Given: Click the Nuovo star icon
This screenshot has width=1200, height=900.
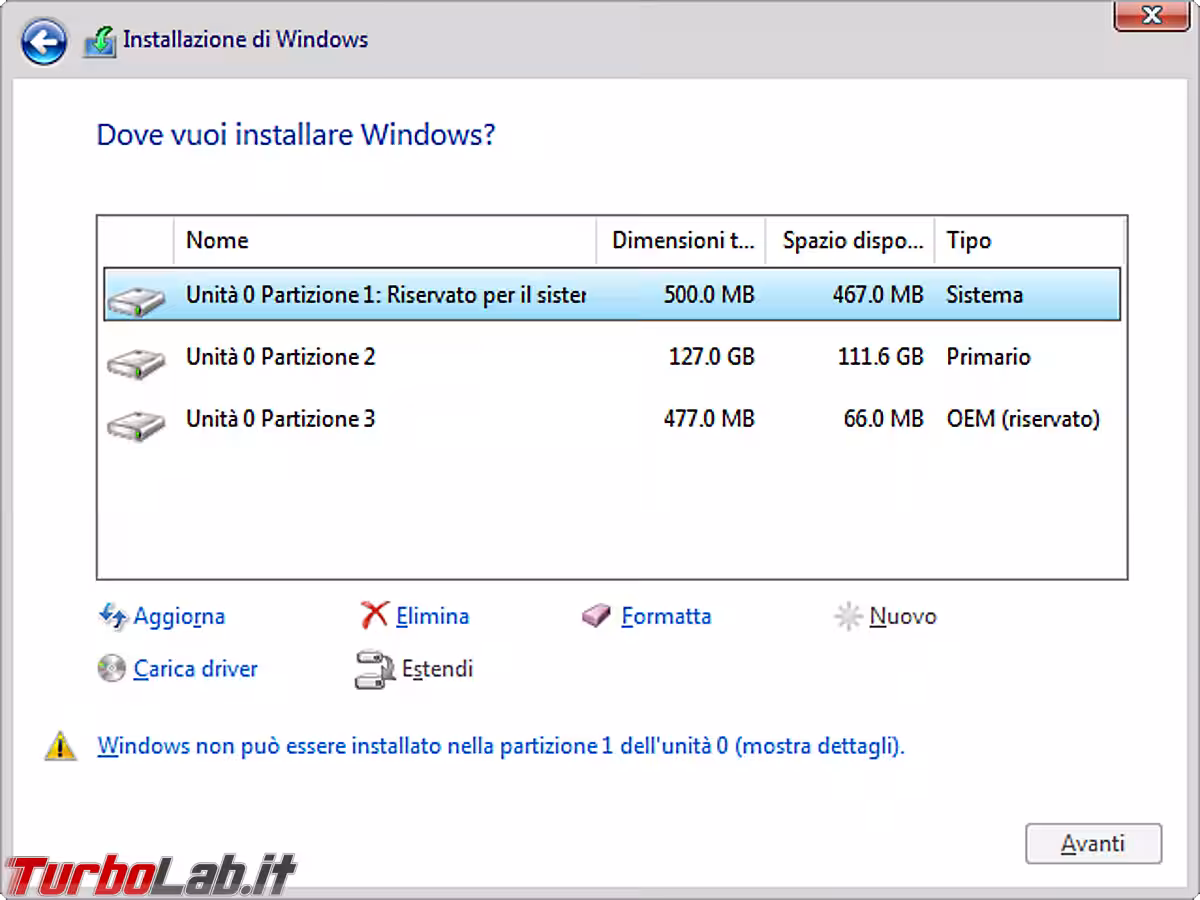Looking at the screenshot, I should click(848, 617).
